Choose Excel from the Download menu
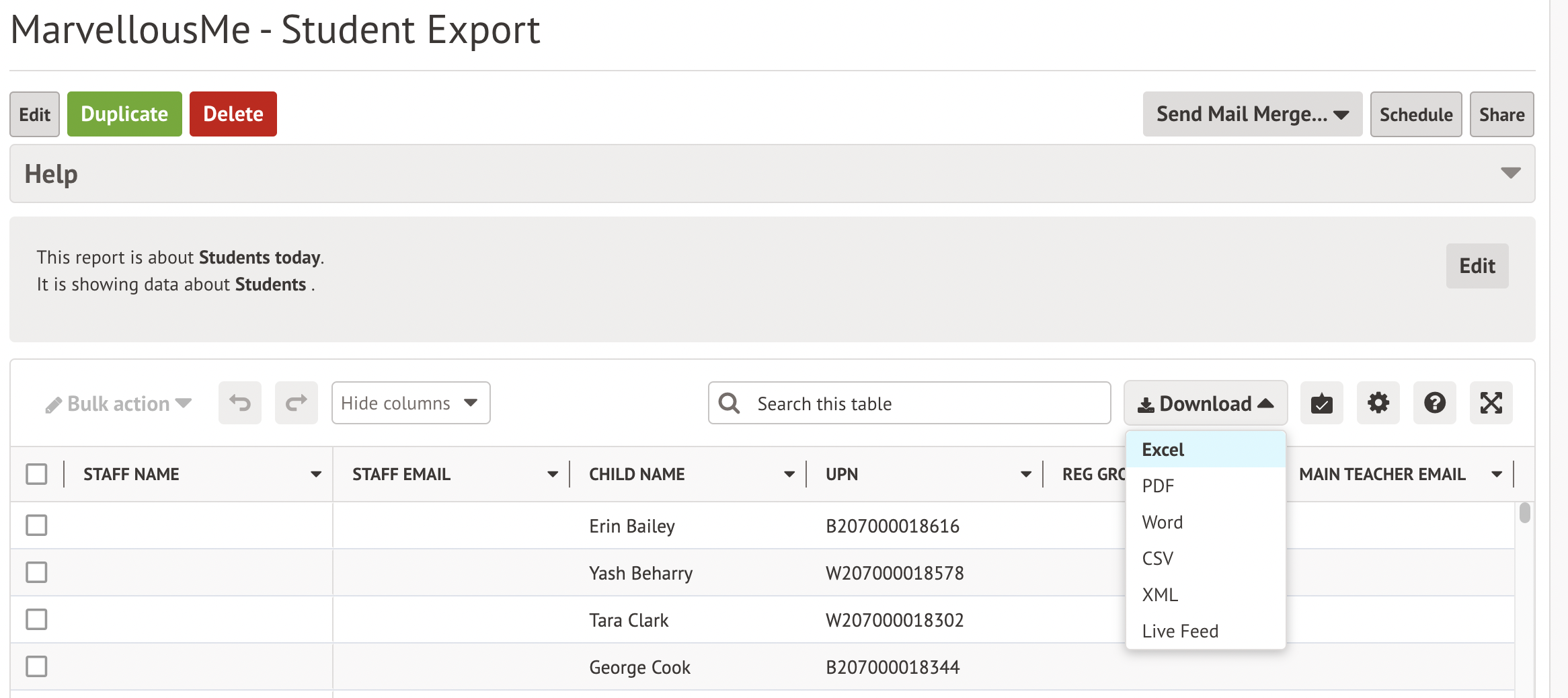 [1163, 449]
